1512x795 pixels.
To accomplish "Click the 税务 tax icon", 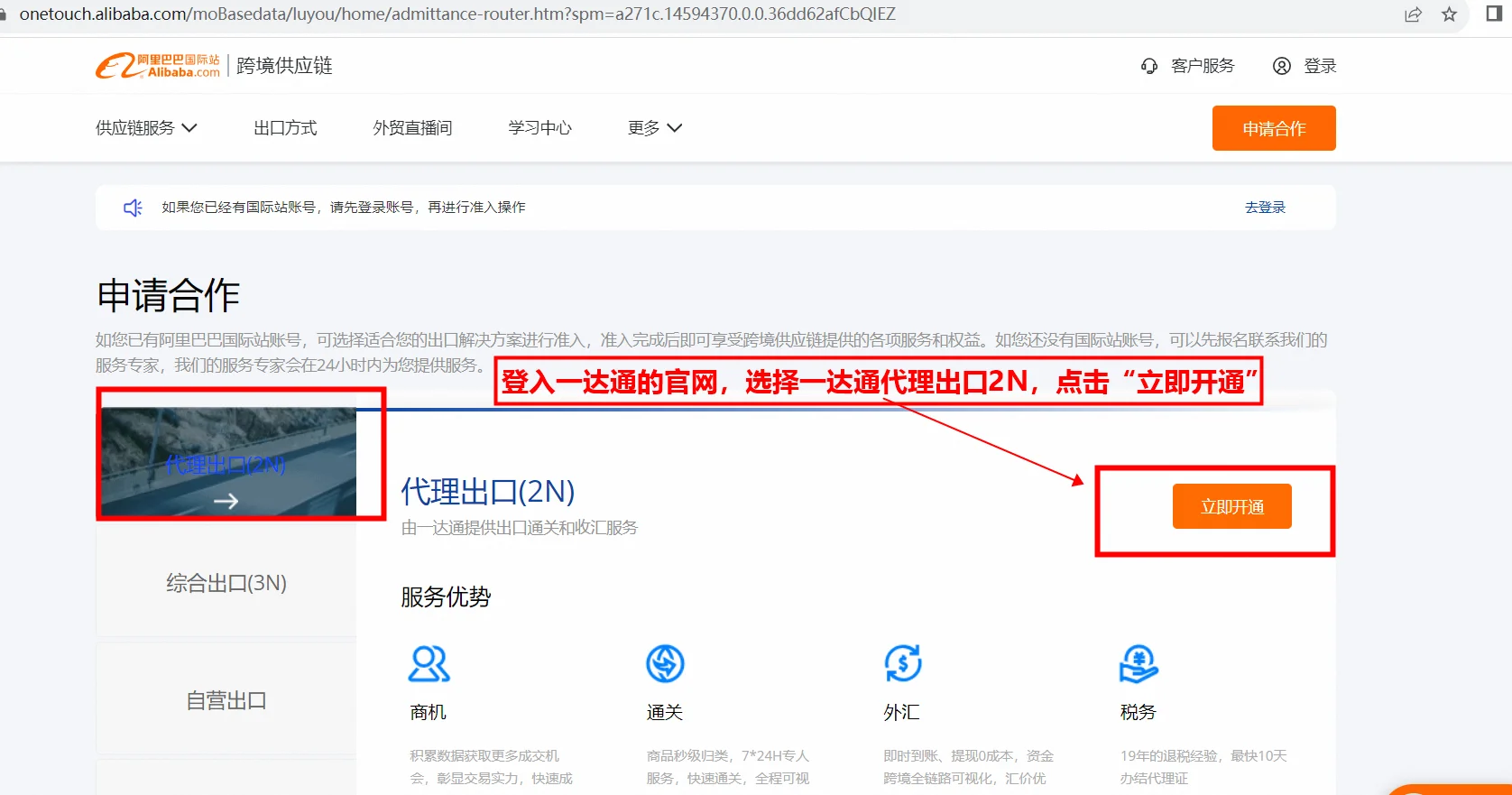I will pos(1139,664).
